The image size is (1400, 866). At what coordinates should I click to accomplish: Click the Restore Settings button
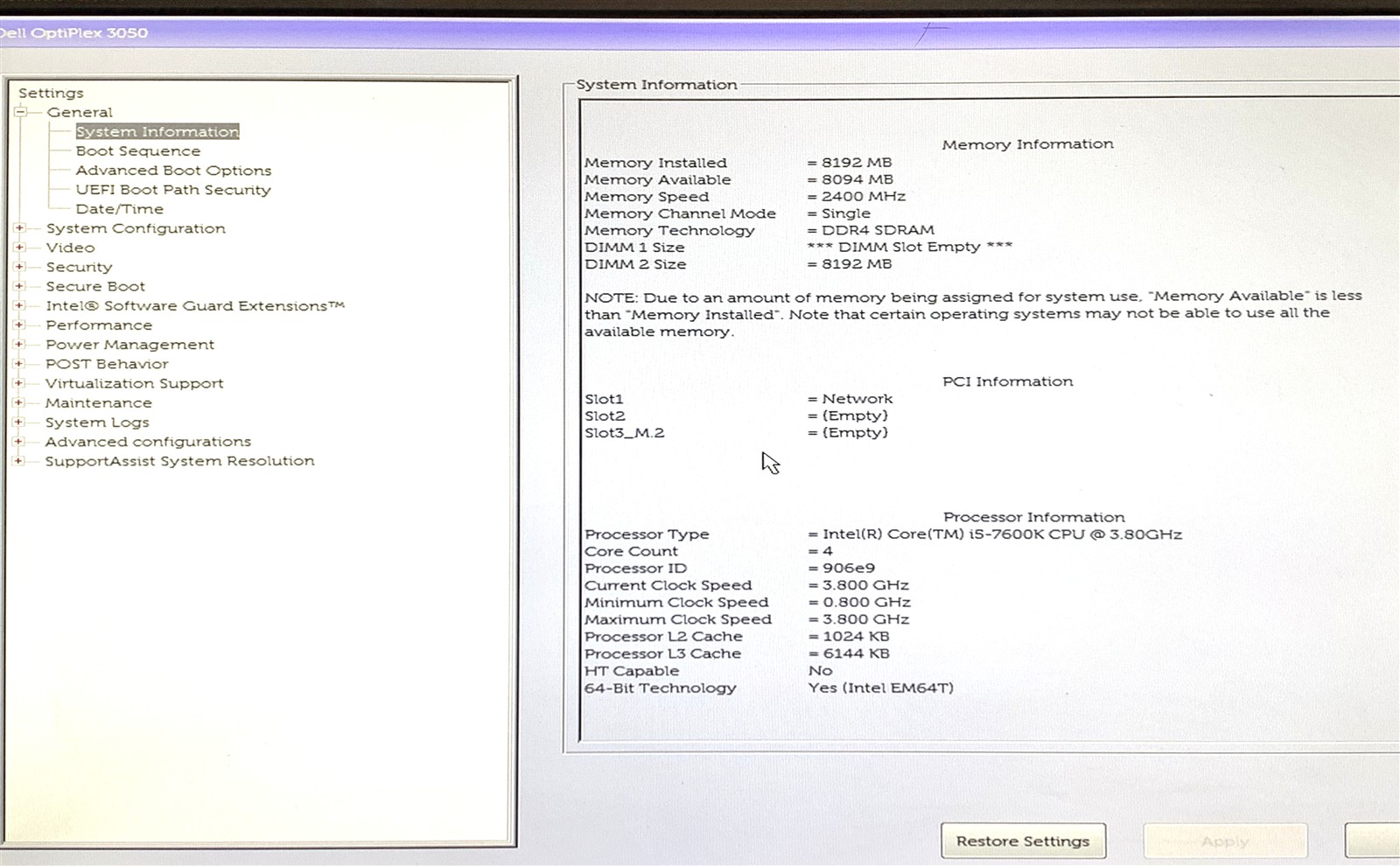[1023, 841]
